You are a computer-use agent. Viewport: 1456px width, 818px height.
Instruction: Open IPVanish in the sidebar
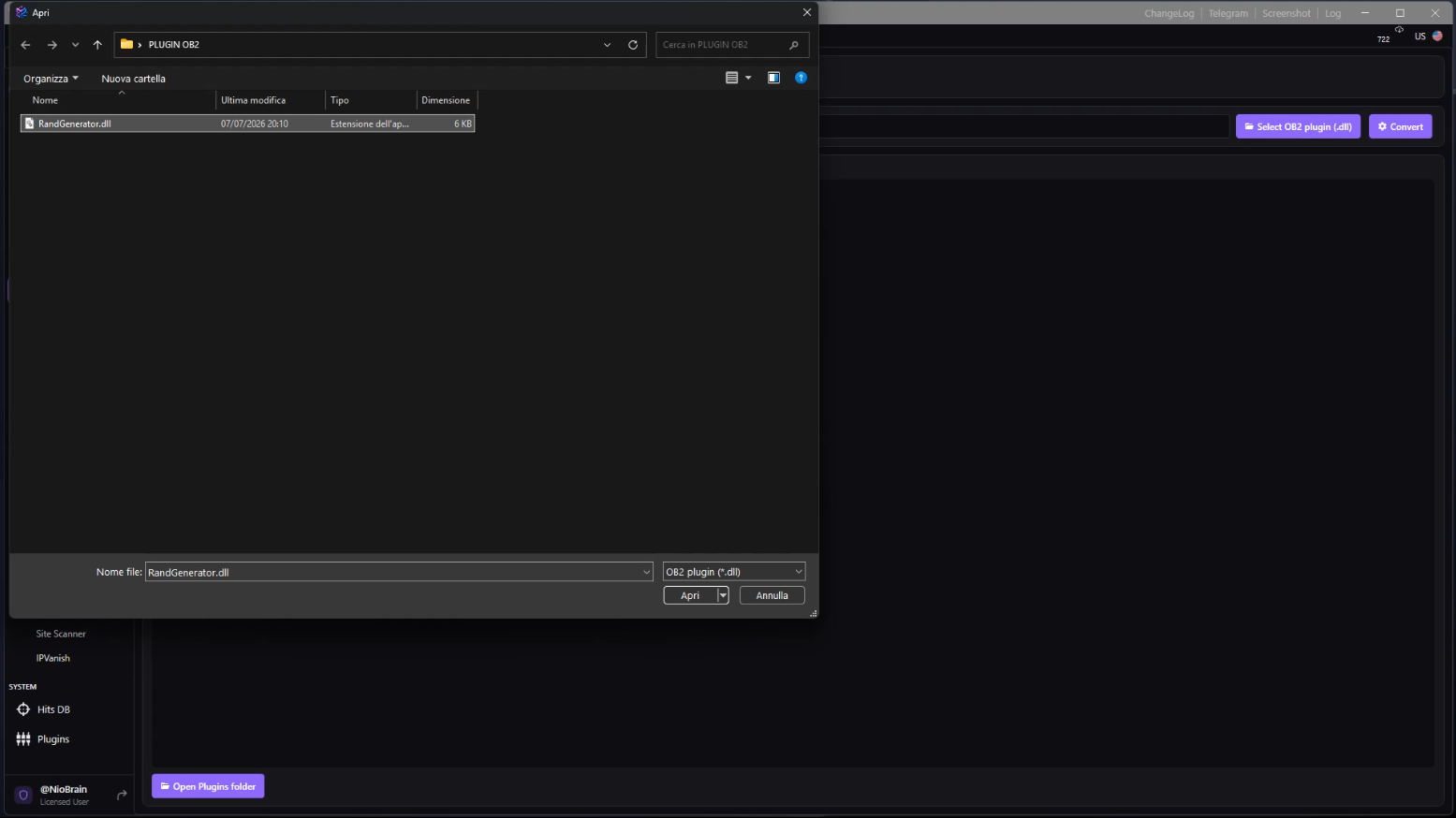click(x=53, y=658)
